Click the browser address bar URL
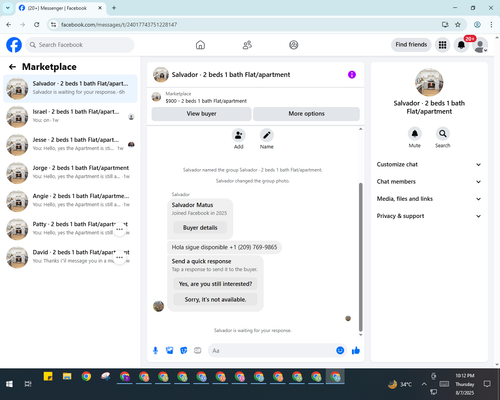The height and width of the screenshot is (400, 500). point(119,25)
